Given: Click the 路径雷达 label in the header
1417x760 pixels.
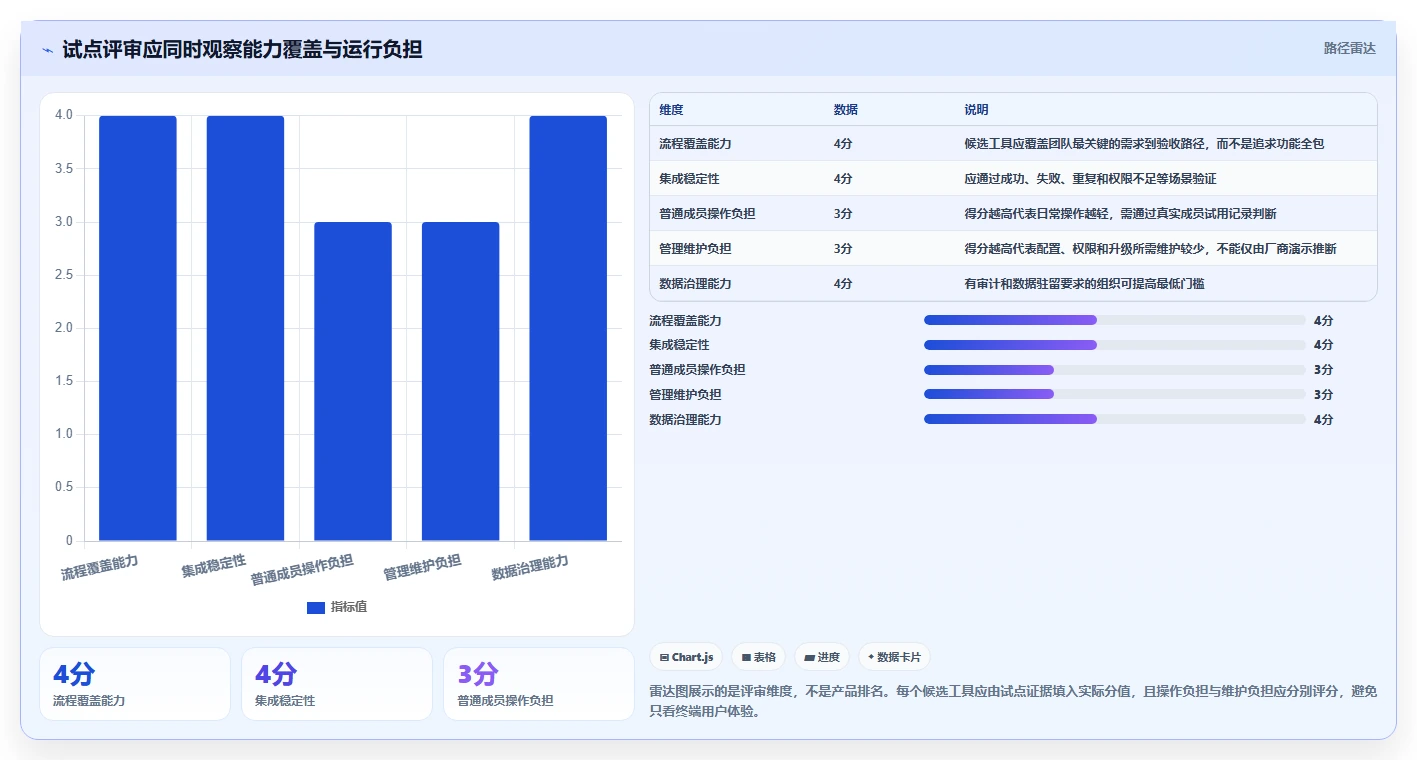Looking at the screenshot, I should coord(1350,48).
